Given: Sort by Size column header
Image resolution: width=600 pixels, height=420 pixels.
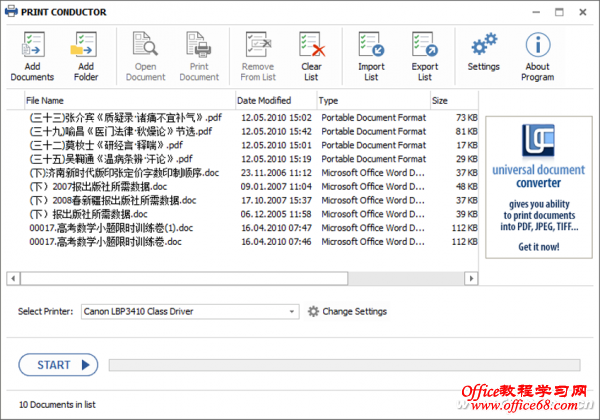Looking at the screenshot, I should click(x=454, y=101).
